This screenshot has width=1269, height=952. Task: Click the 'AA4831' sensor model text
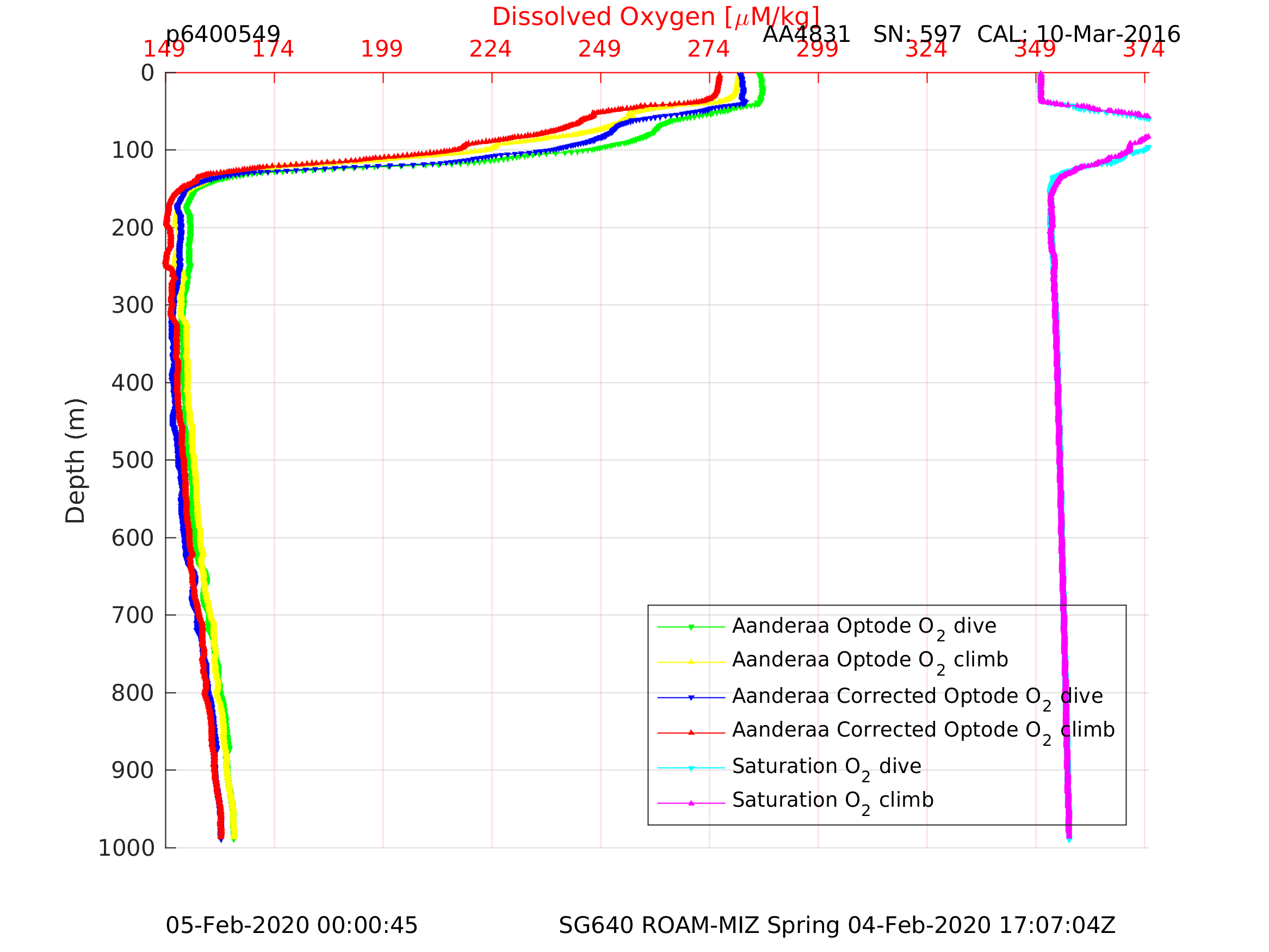coord(806,34)
